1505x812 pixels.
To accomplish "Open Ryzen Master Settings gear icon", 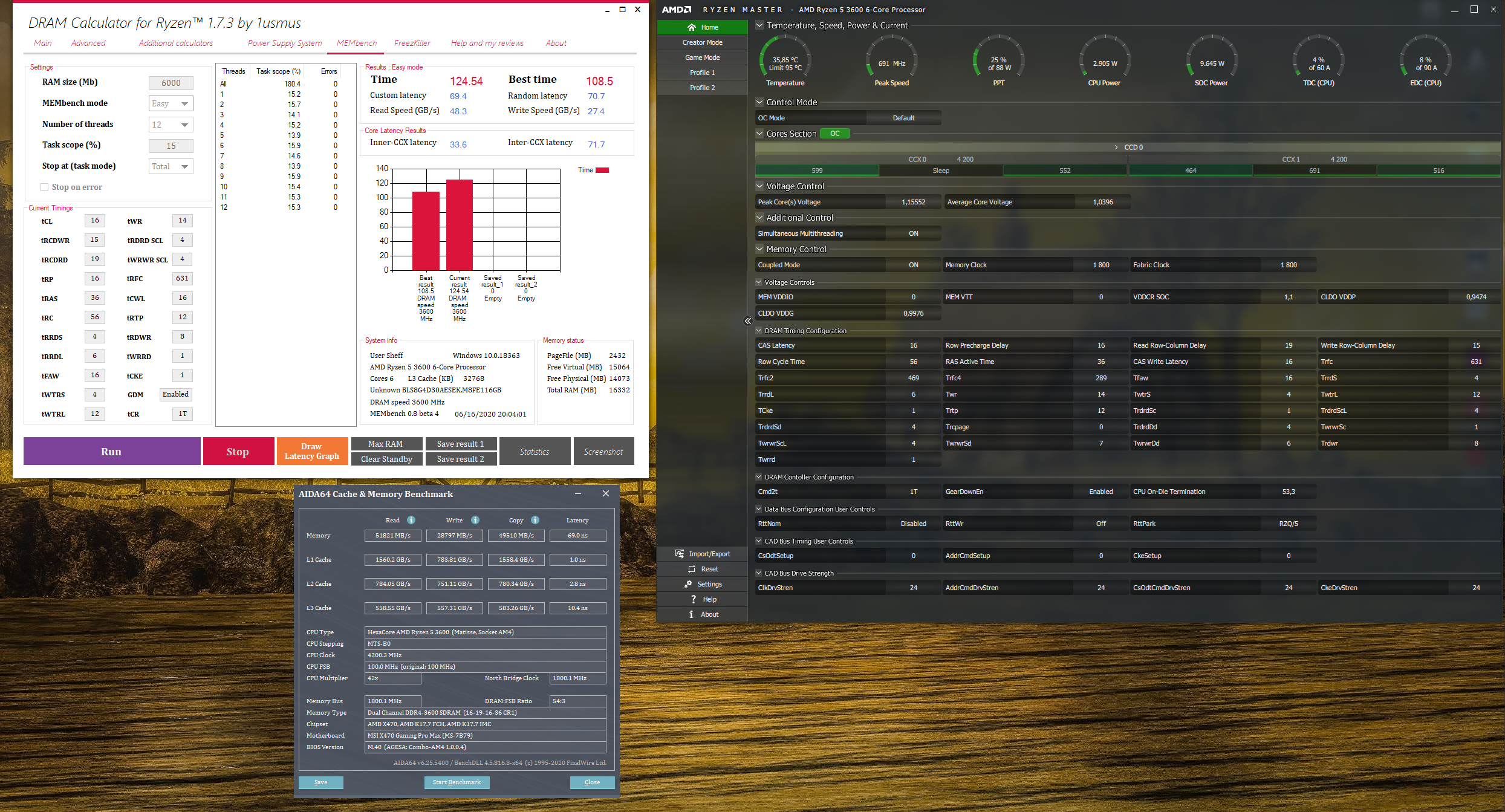I will (688, 584).
